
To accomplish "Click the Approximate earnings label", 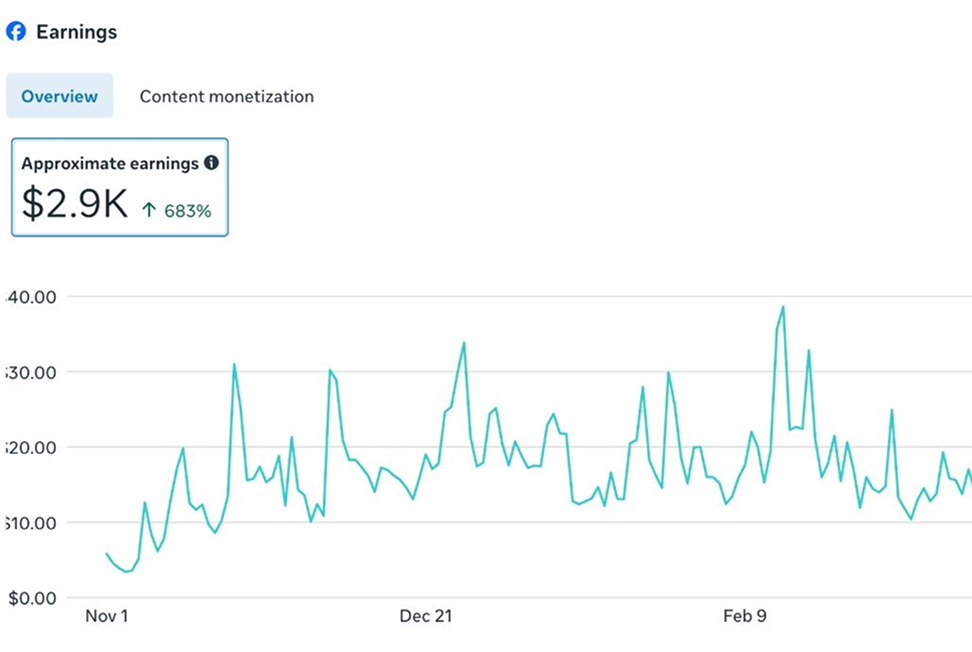I will pyautogui.click(x=110, y=163).
